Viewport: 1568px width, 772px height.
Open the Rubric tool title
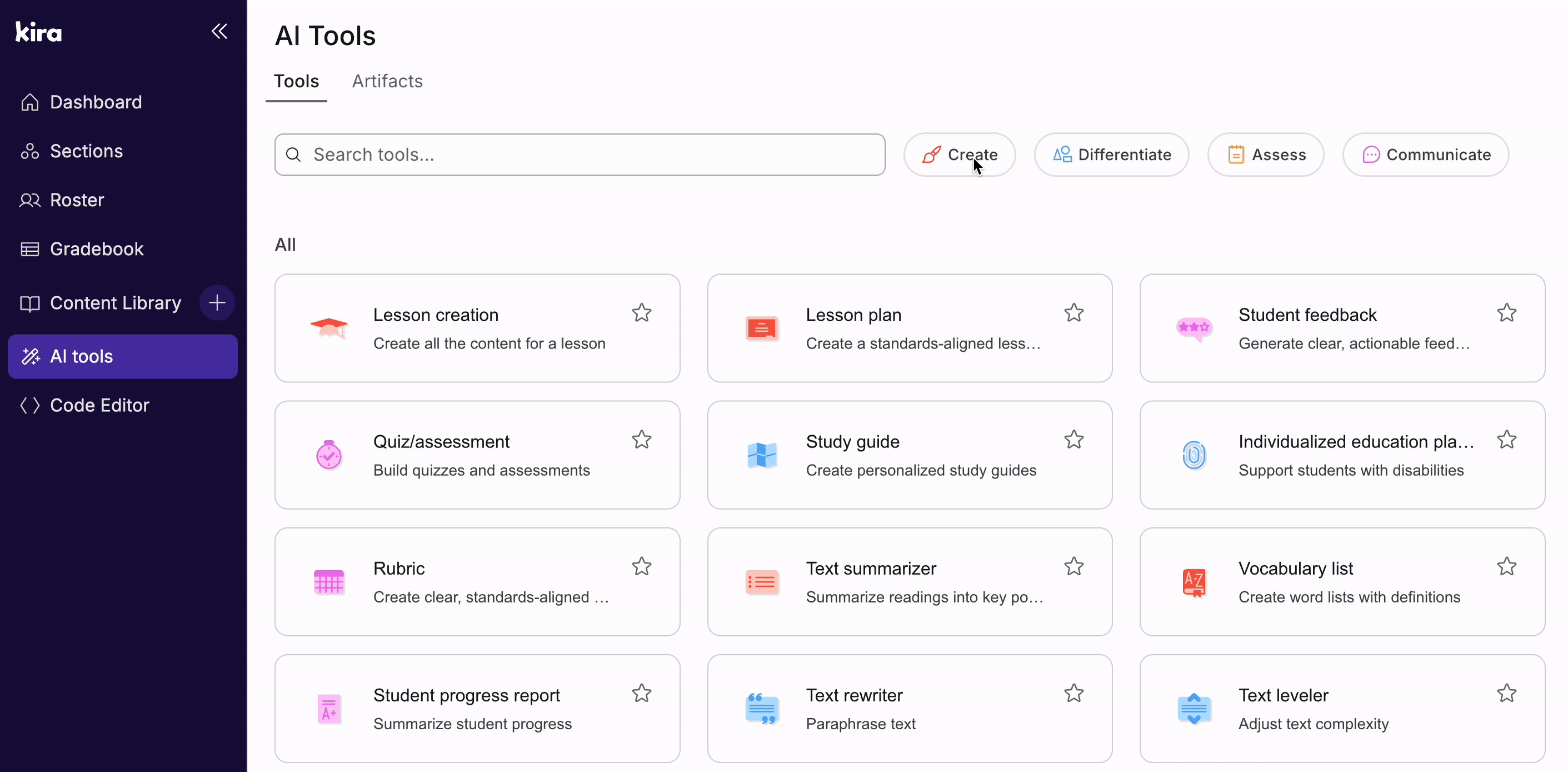click(x=399, y=568)
